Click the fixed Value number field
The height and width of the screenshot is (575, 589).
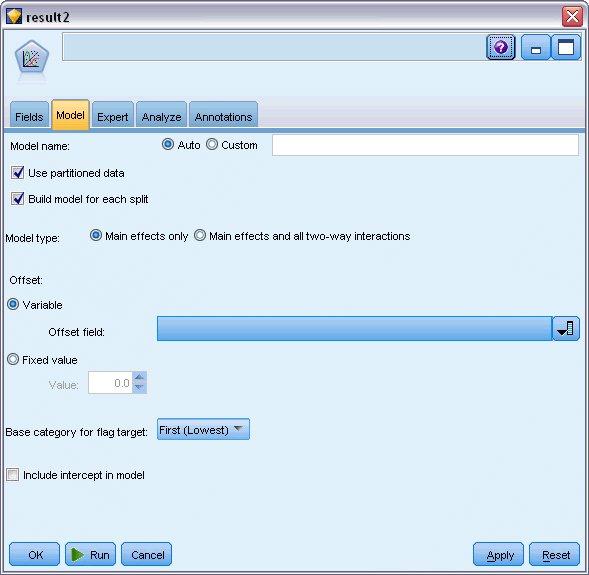(110, 383)
